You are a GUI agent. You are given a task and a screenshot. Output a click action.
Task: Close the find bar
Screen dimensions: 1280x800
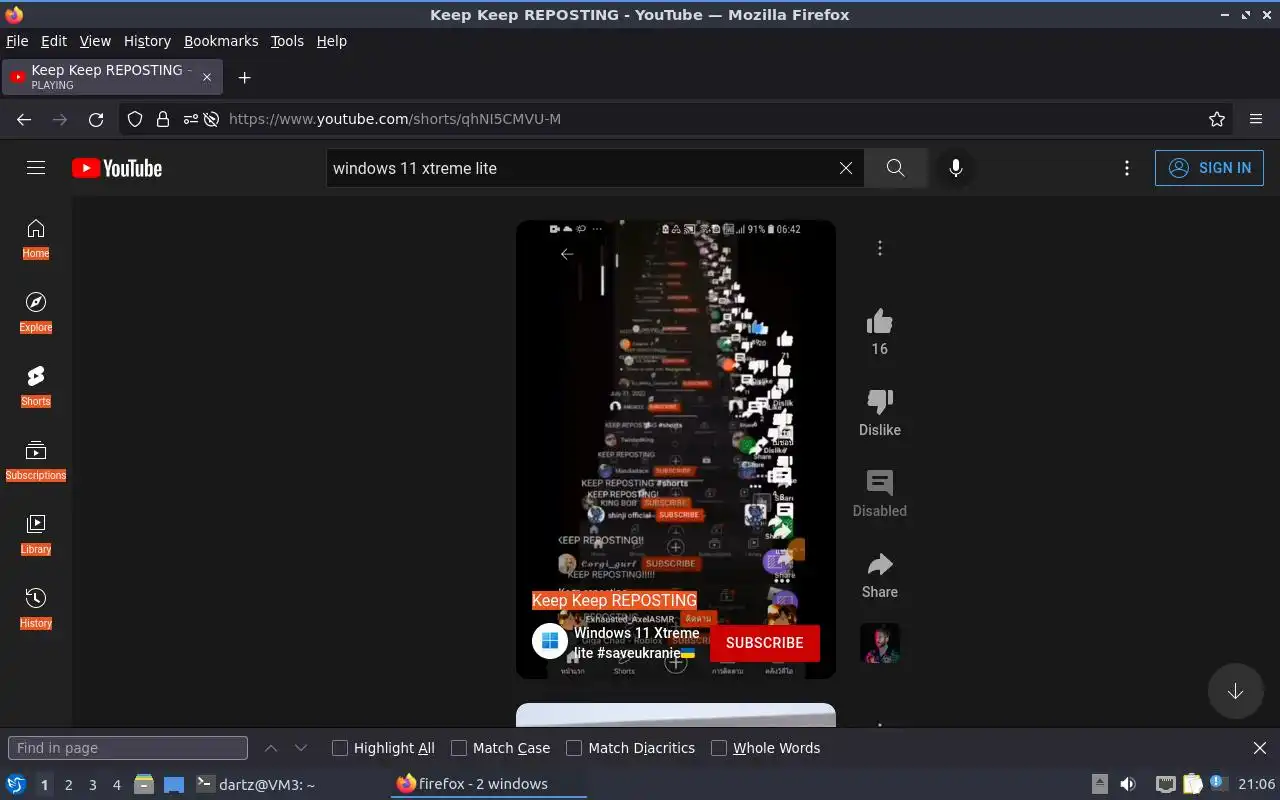1260,748
